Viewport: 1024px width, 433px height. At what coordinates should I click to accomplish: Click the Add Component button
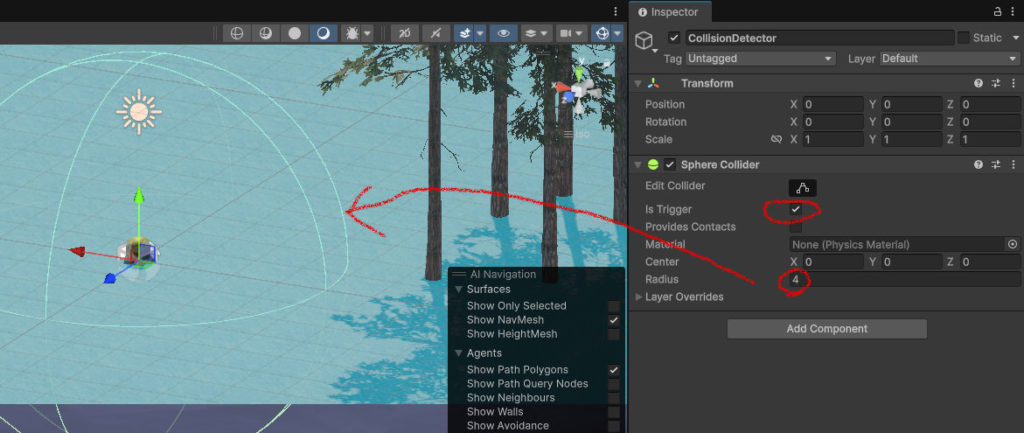[826, 329]
